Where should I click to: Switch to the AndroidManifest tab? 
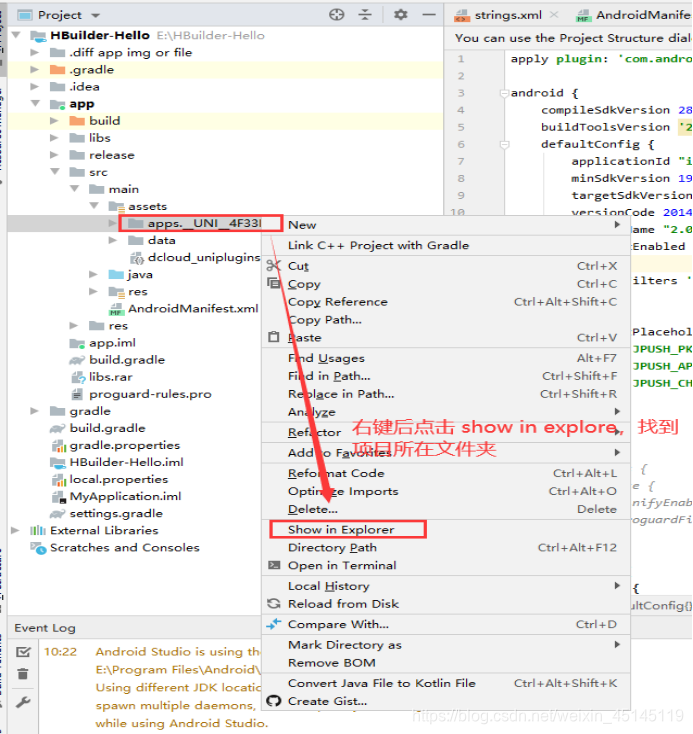(x=634, y=15)
